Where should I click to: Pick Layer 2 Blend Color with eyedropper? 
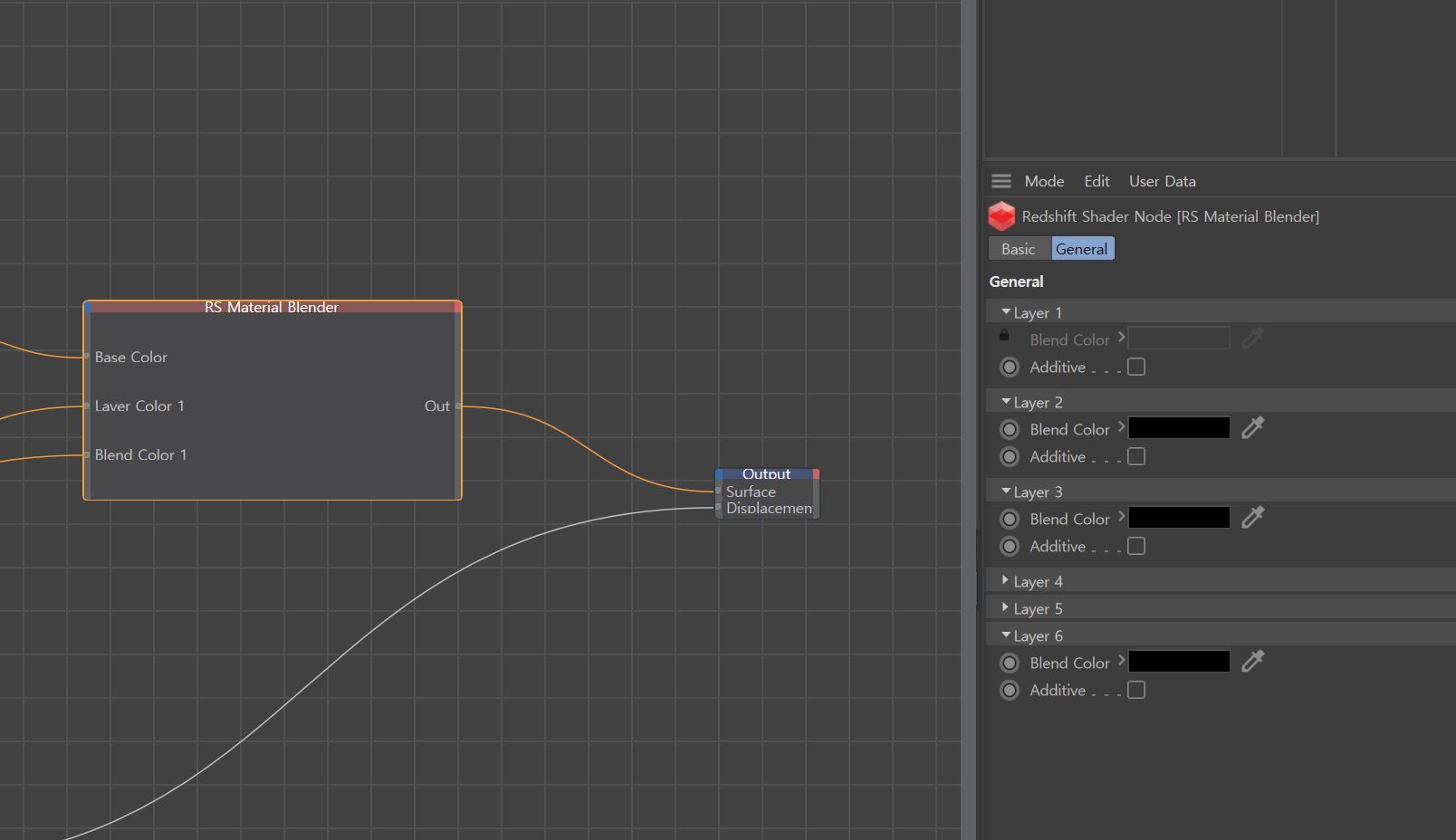pos(1252,428)
